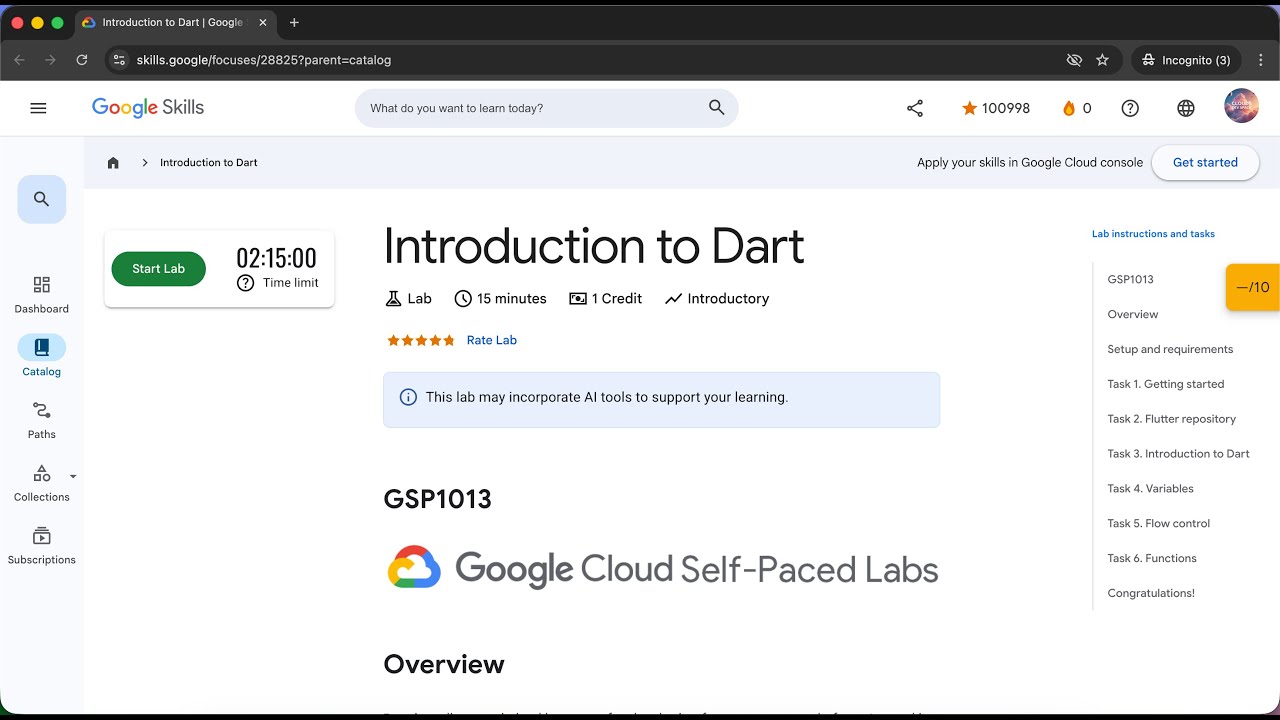Click the search magnifier in search bar
This screenshot has width=1280, height=720.
tap(716, 108)
